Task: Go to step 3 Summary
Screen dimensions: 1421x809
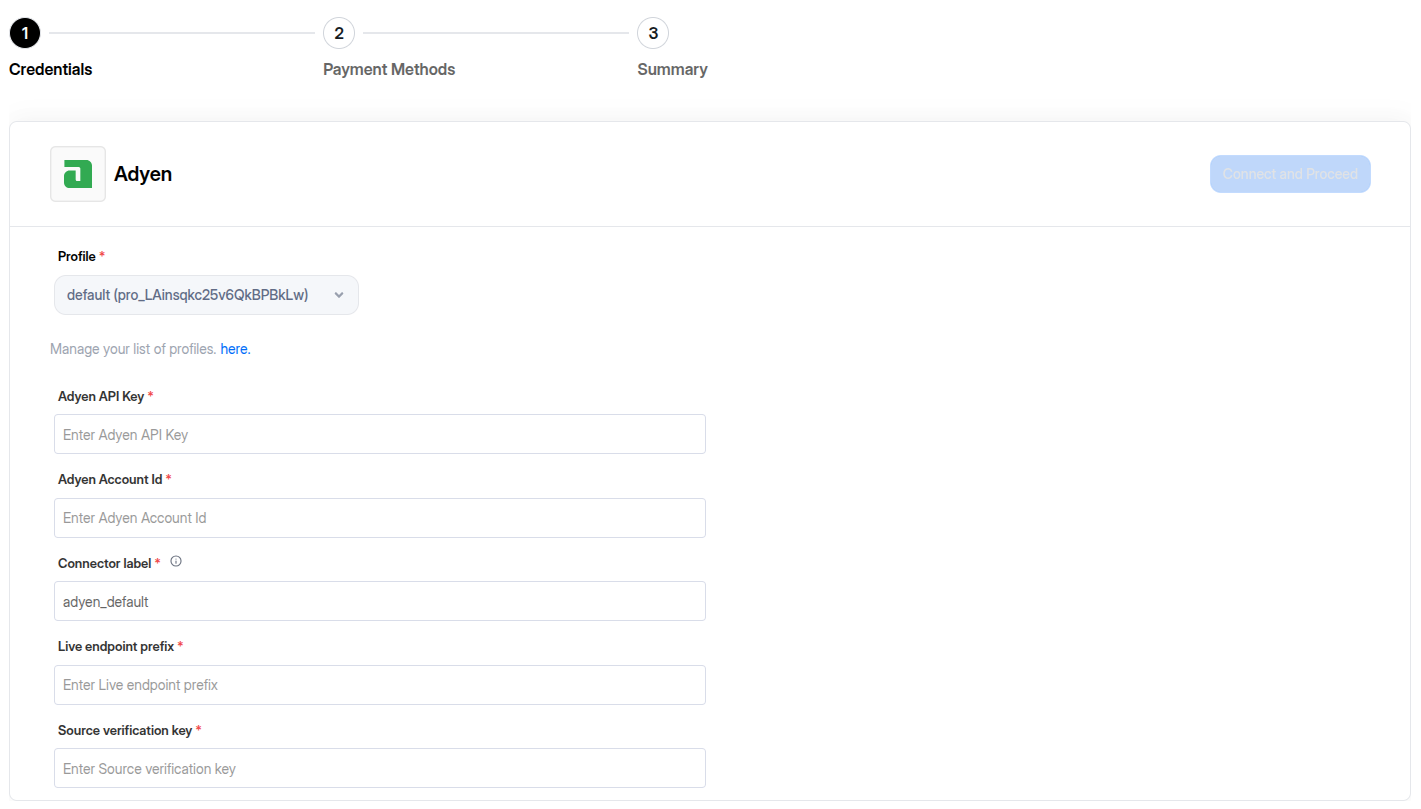Action: pyautogui.click(x=653, y=33)
